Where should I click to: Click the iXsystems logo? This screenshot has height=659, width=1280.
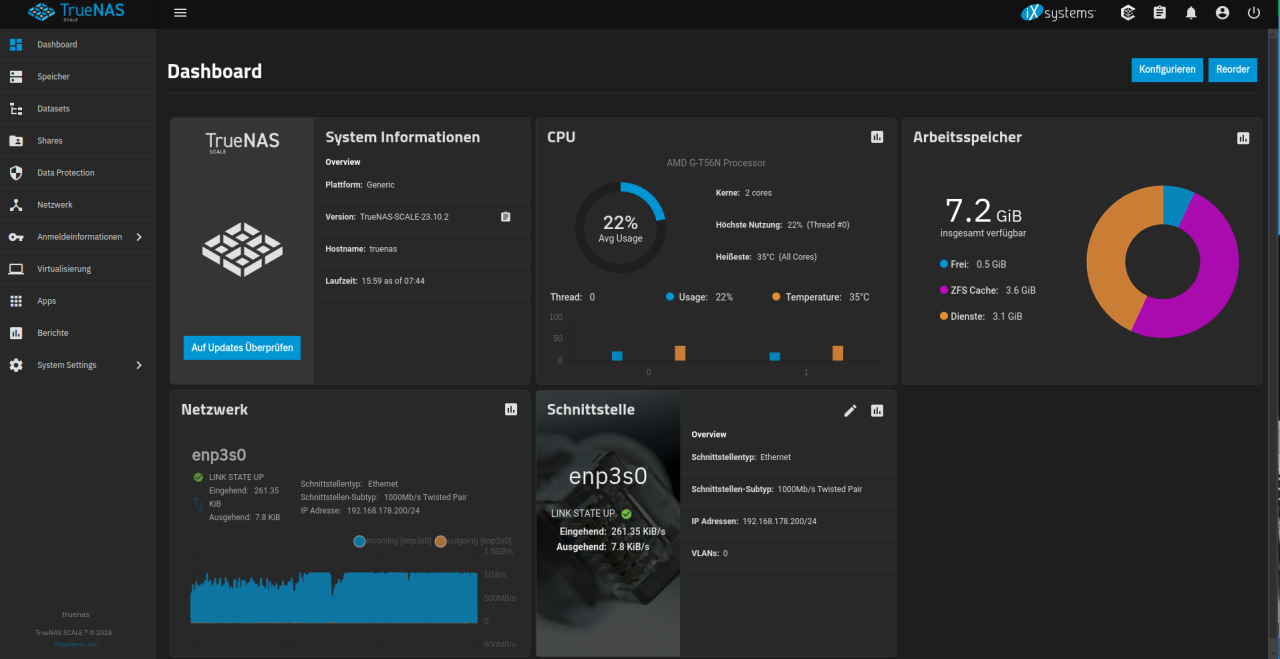click(1058, 13)
